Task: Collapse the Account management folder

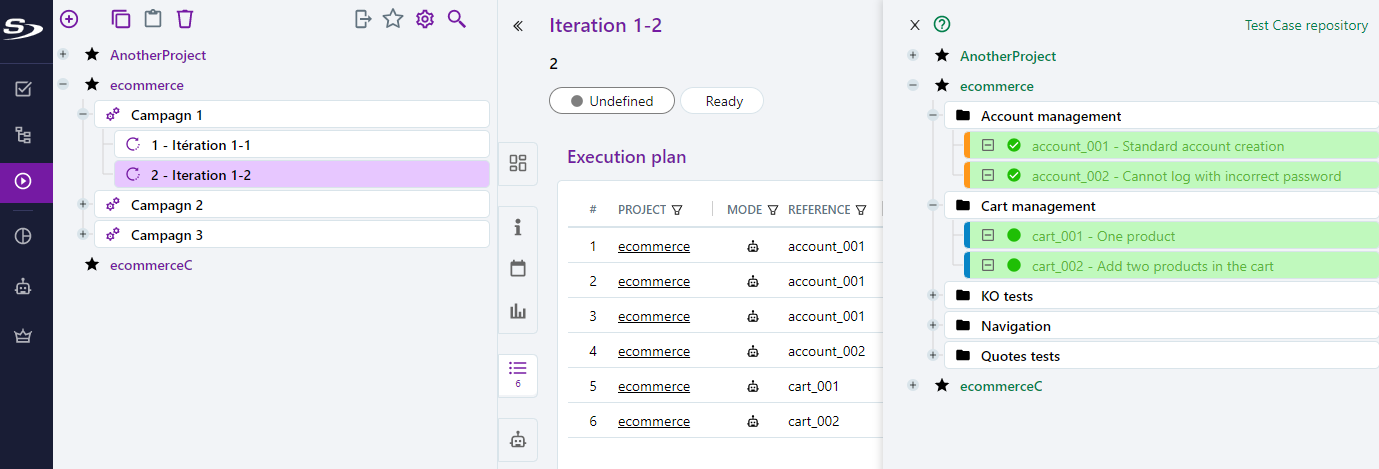Action: tap(933, 116)
